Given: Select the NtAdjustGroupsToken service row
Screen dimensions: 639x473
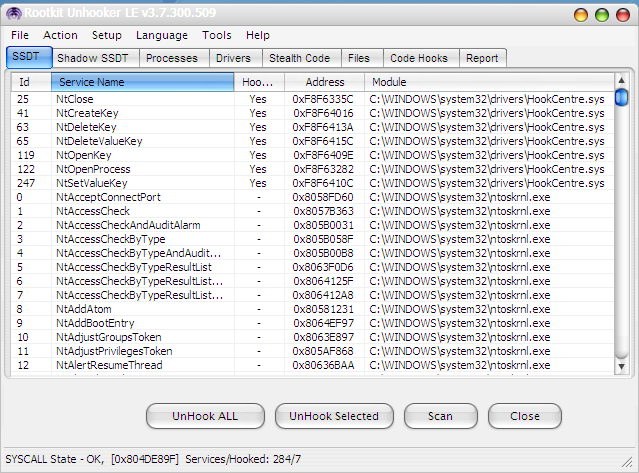Looking at the screenshot, I should tap(312, 337).
